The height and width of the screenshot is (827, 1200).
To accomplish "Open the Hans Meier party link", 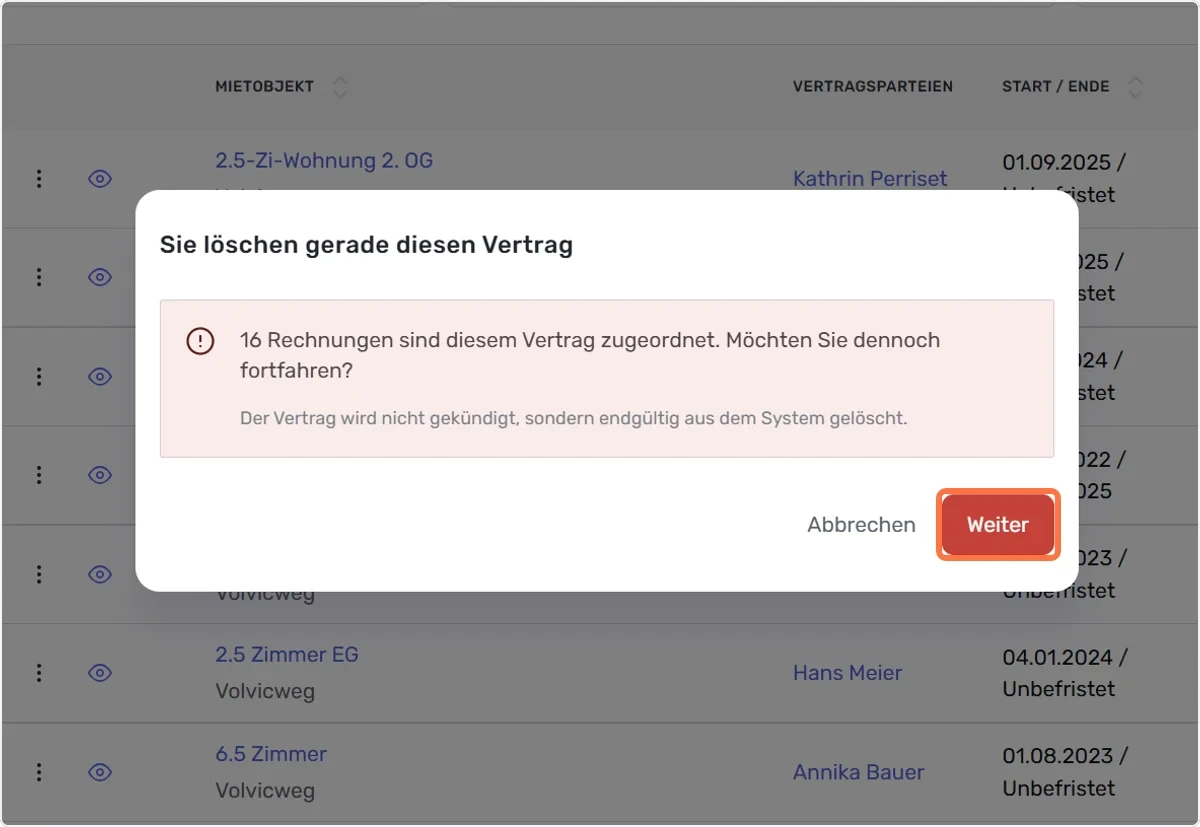I will tap(847, 673).
